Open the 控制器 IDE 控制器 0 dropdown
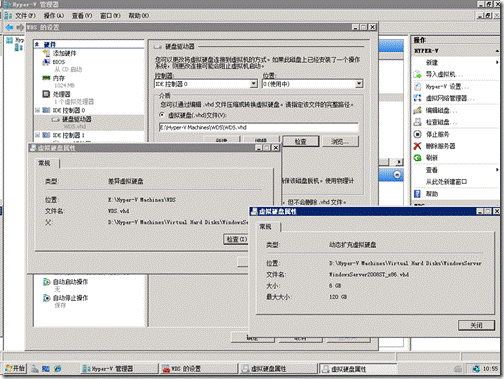The height and width of the screenshot is (379, 504). pyautogui.click(x=254, y=84)
